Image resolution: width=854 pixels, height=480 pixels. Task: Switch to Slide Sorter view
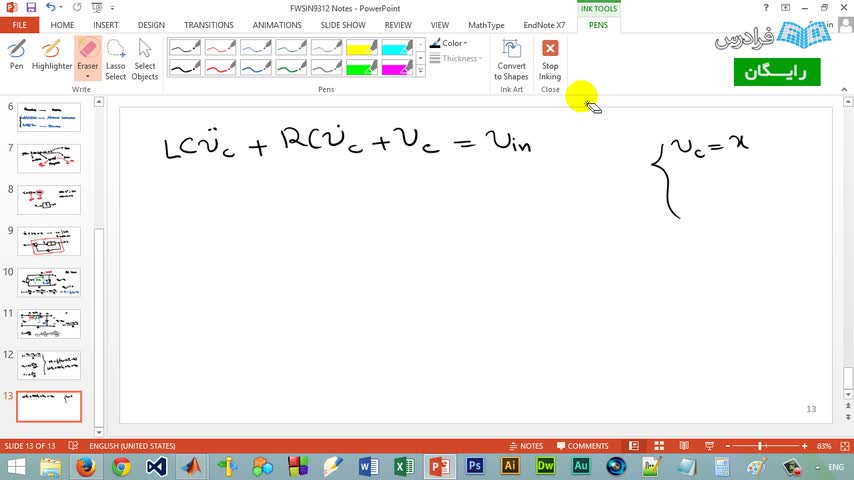(x=659, y=446)
